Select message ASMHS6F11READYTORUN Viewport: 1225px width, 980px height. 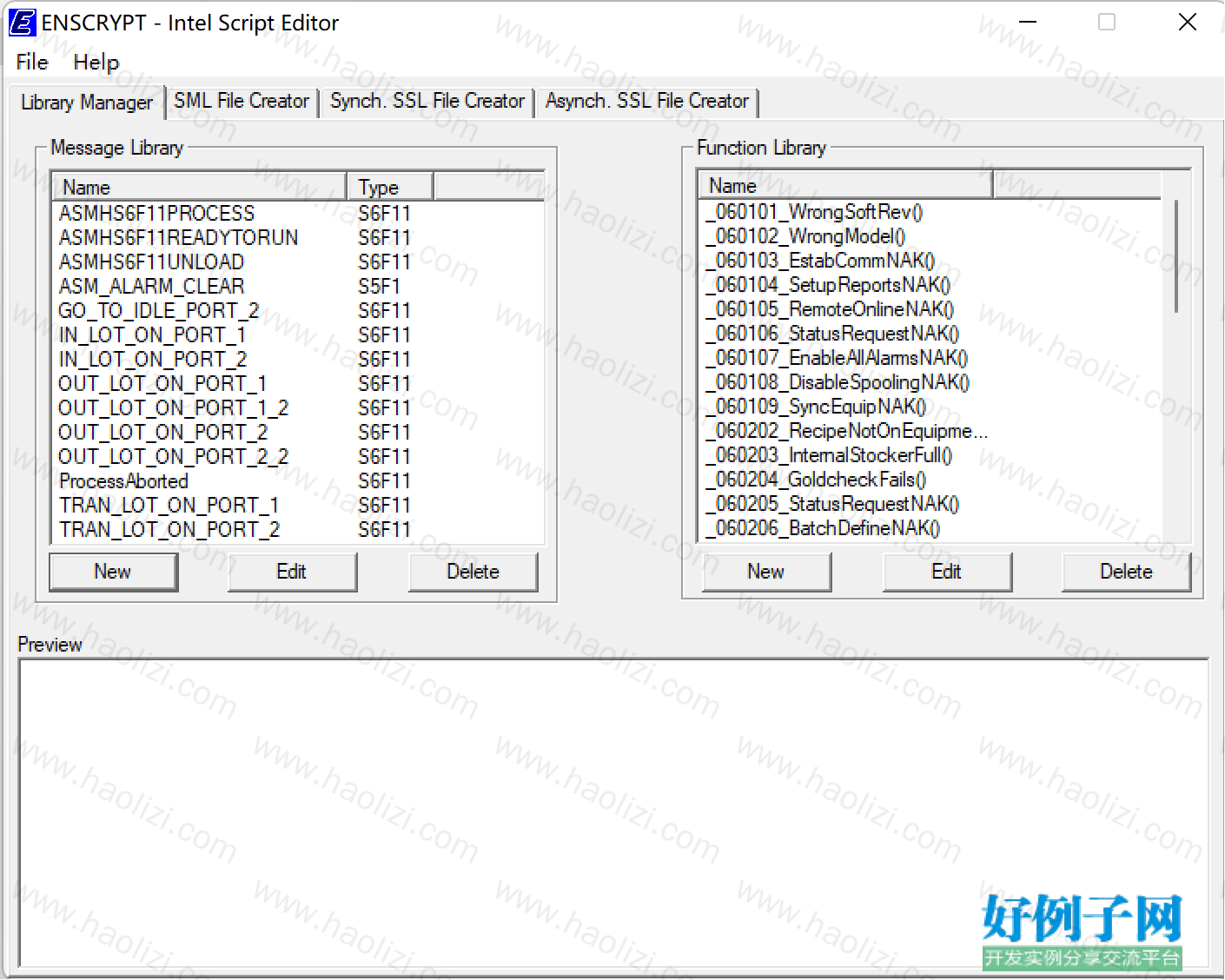[178, 238]
